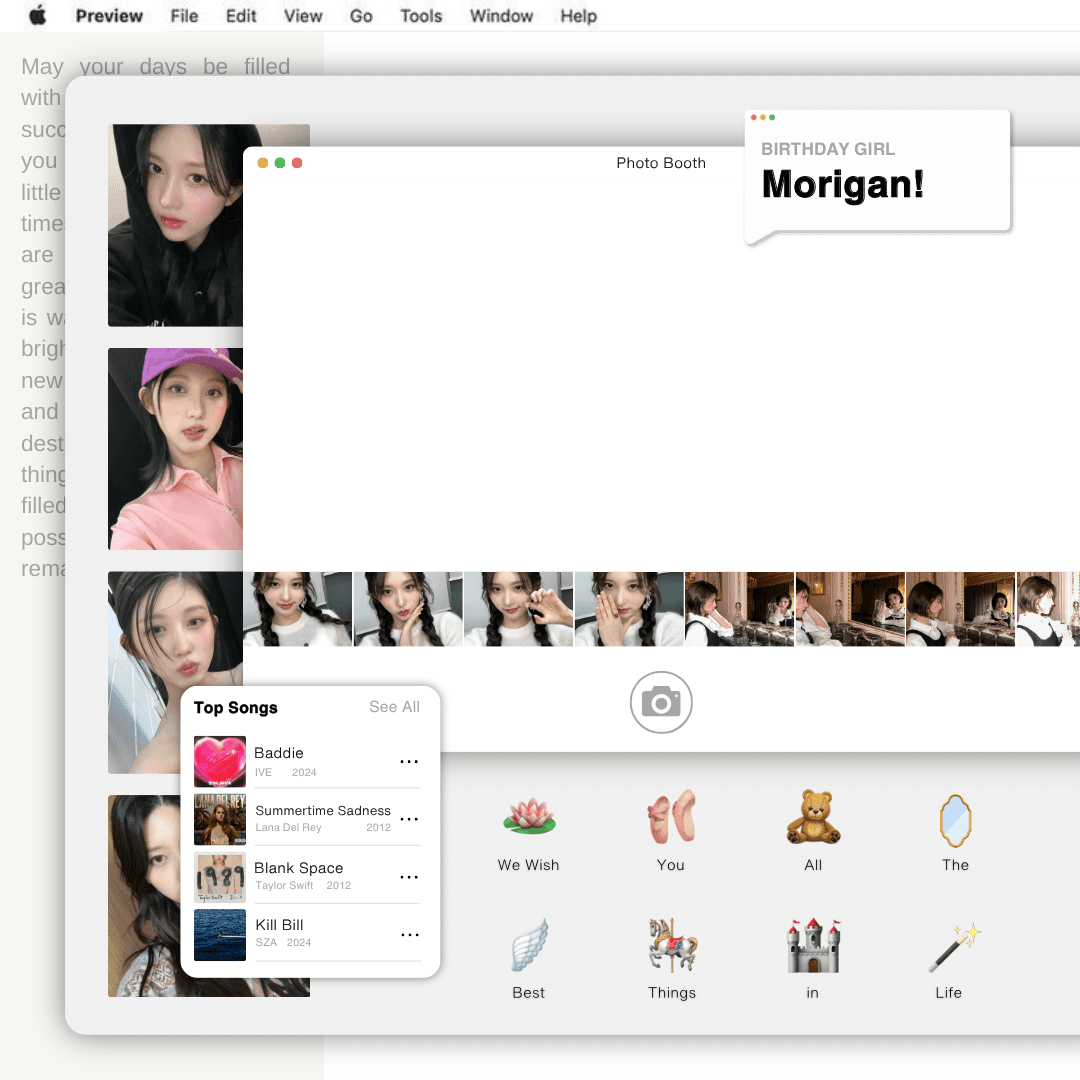Screen dimensions: 1080x1080
Task: Click the Lana Del Rey artist name
Action: (x=288, y=827)
